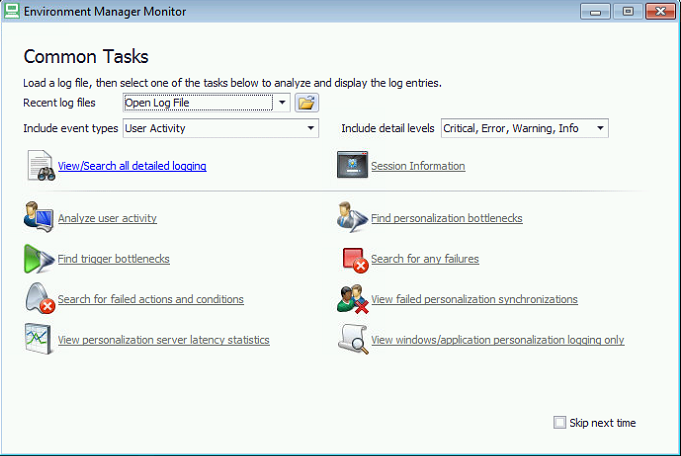This screenshot has width=681, height=456.
Task: Open View failed personalization synchronizations link
Action: (x=474, y=299)
